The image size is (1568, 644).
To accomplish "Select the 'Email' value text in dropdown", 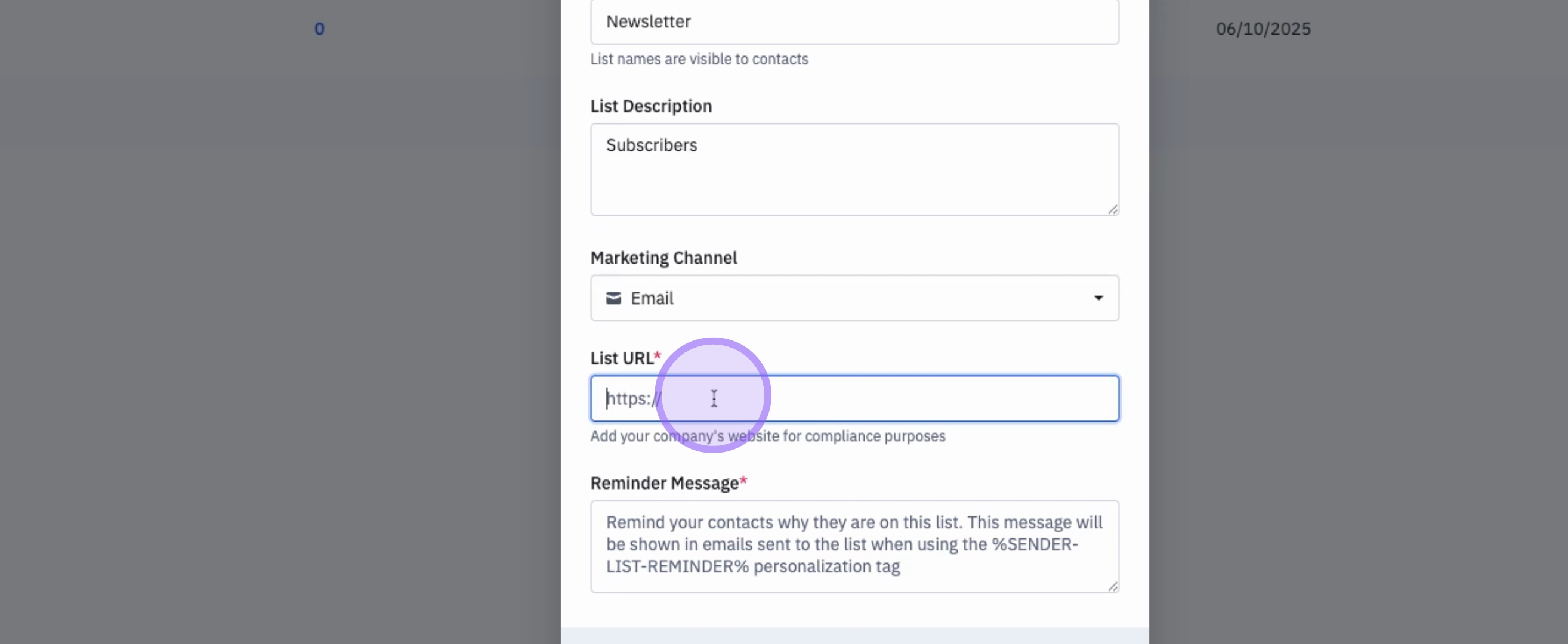I will coord(652,298).
